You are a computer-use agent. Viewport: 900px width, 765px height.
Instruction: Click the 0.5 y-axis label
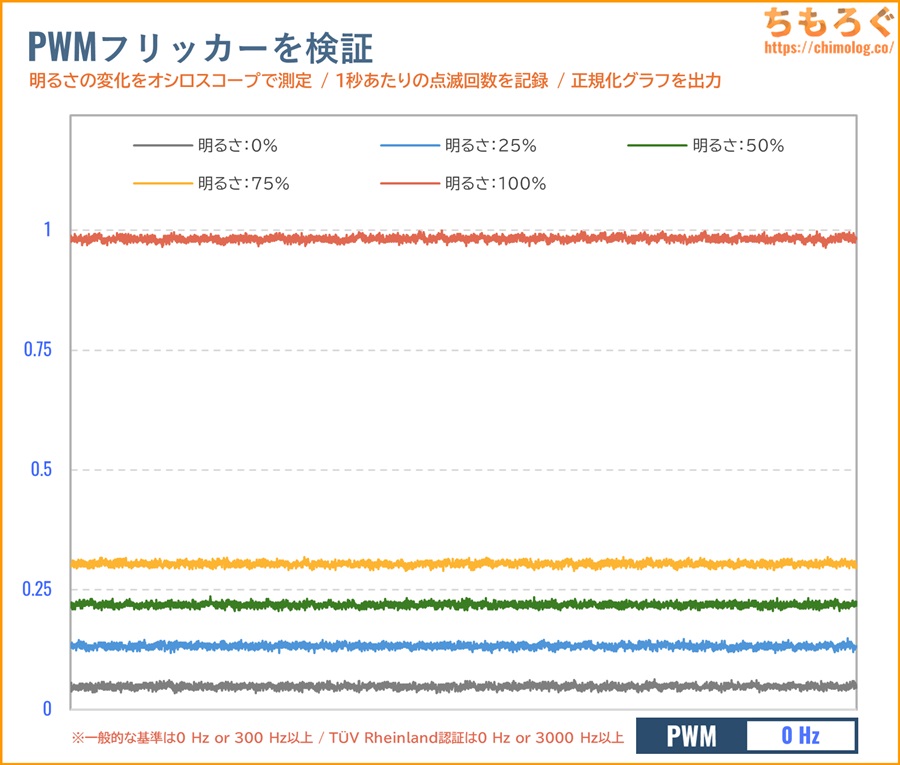click(40, 469)
